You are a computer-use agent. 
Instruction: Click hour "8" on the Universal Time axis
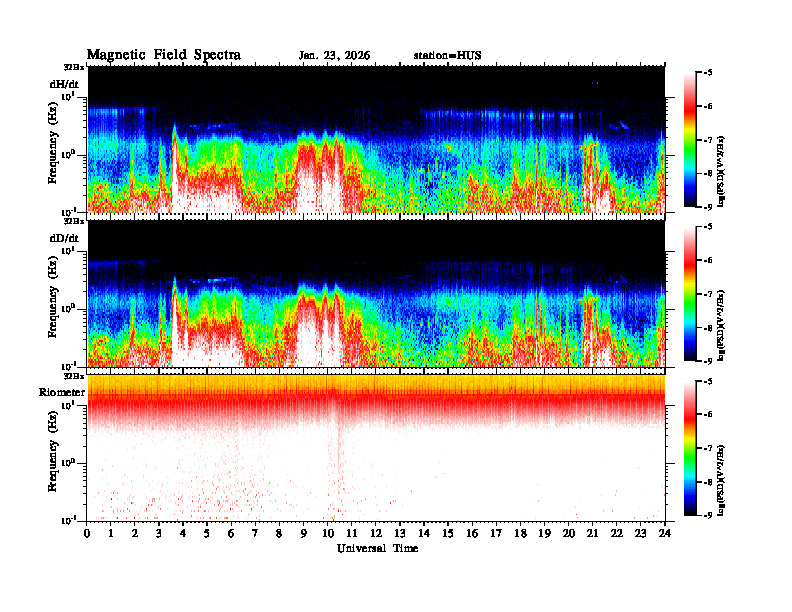pos(279,533)
